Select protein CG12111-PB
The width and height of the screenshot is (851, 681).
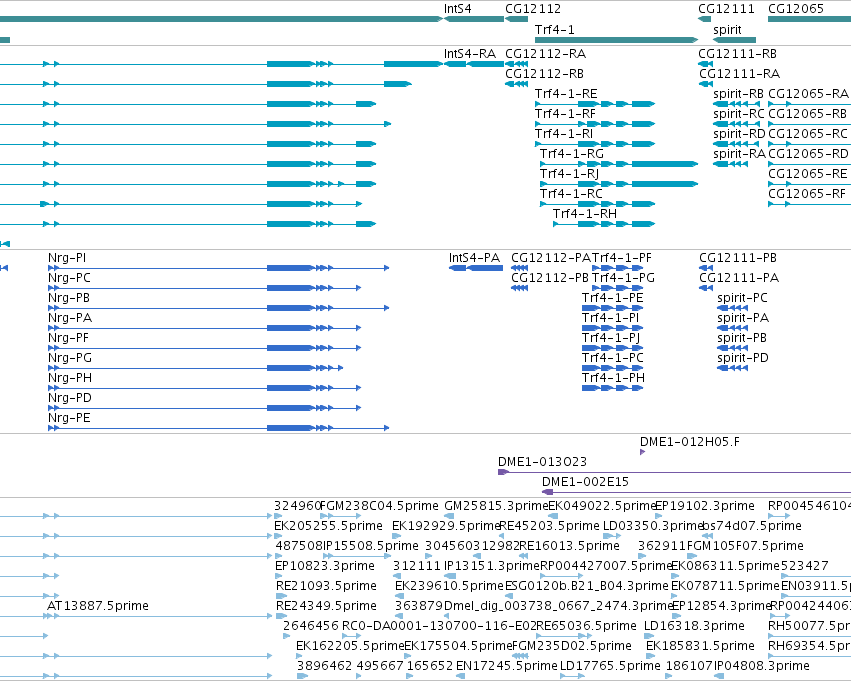pyautogui.click(x=738, y=258)
